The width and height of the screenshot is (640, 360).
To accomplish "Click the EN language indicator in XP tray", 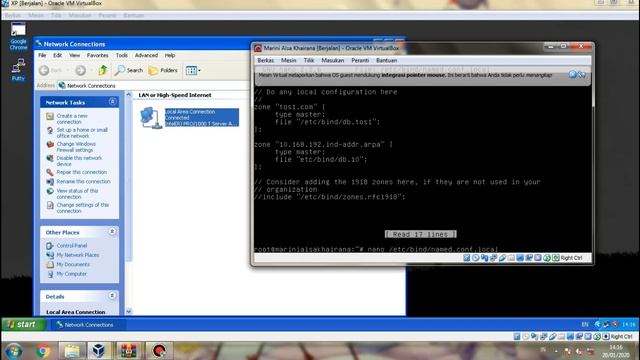I will click(585, 324).
